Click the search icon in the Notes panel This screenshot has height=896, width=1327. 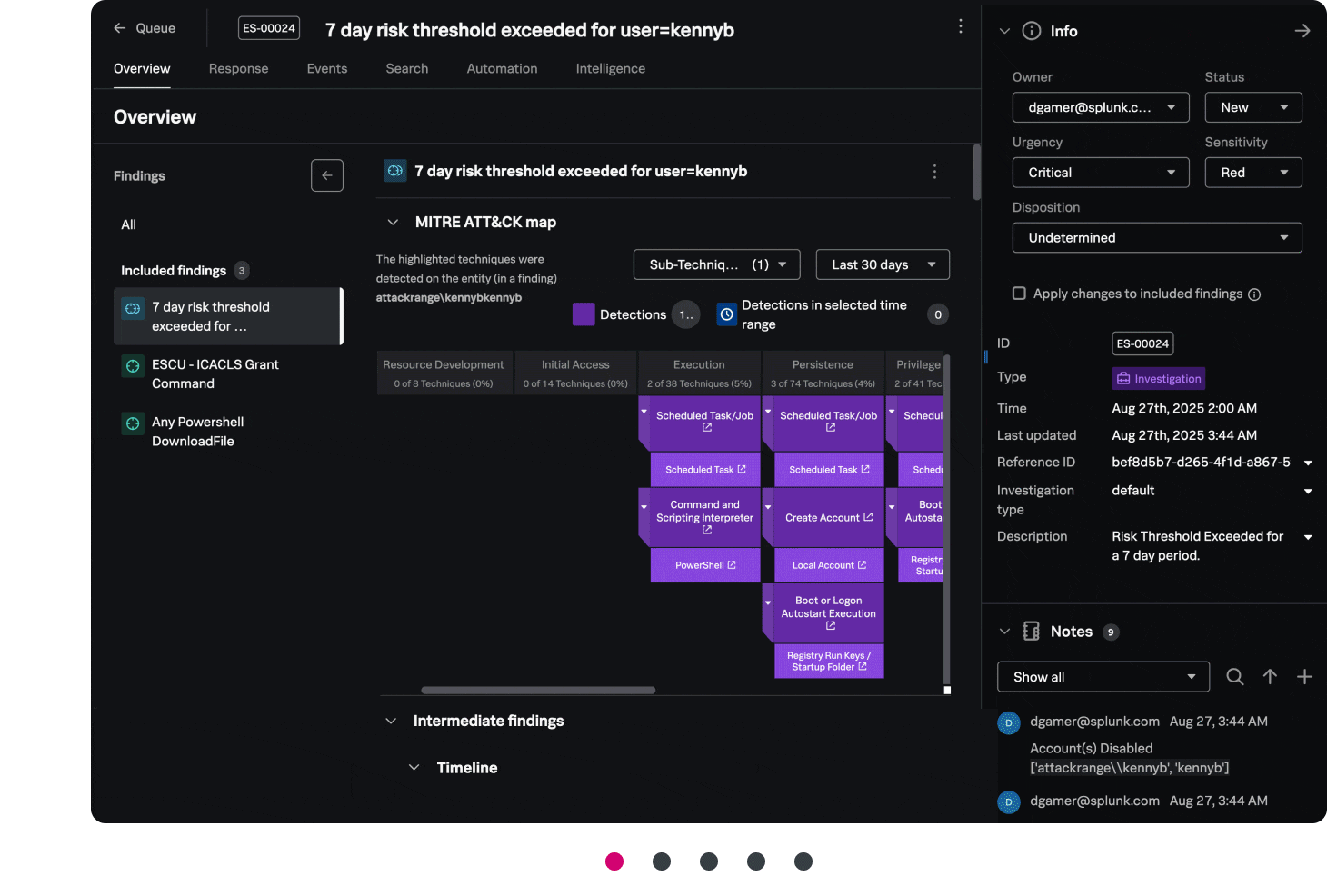[1235, 676]
